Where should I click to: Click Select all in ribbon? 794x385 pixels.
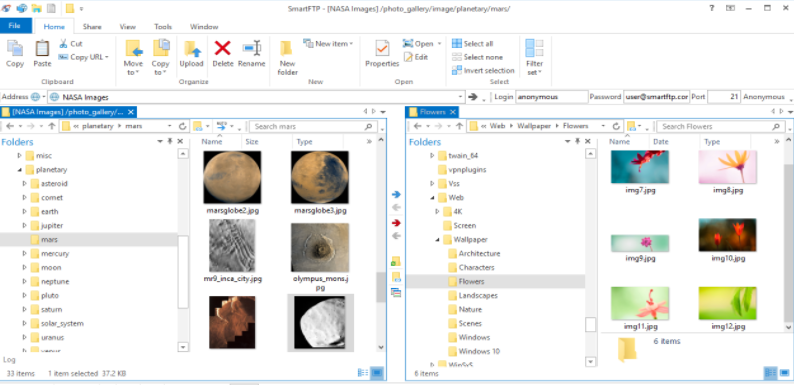click(472, 44)
